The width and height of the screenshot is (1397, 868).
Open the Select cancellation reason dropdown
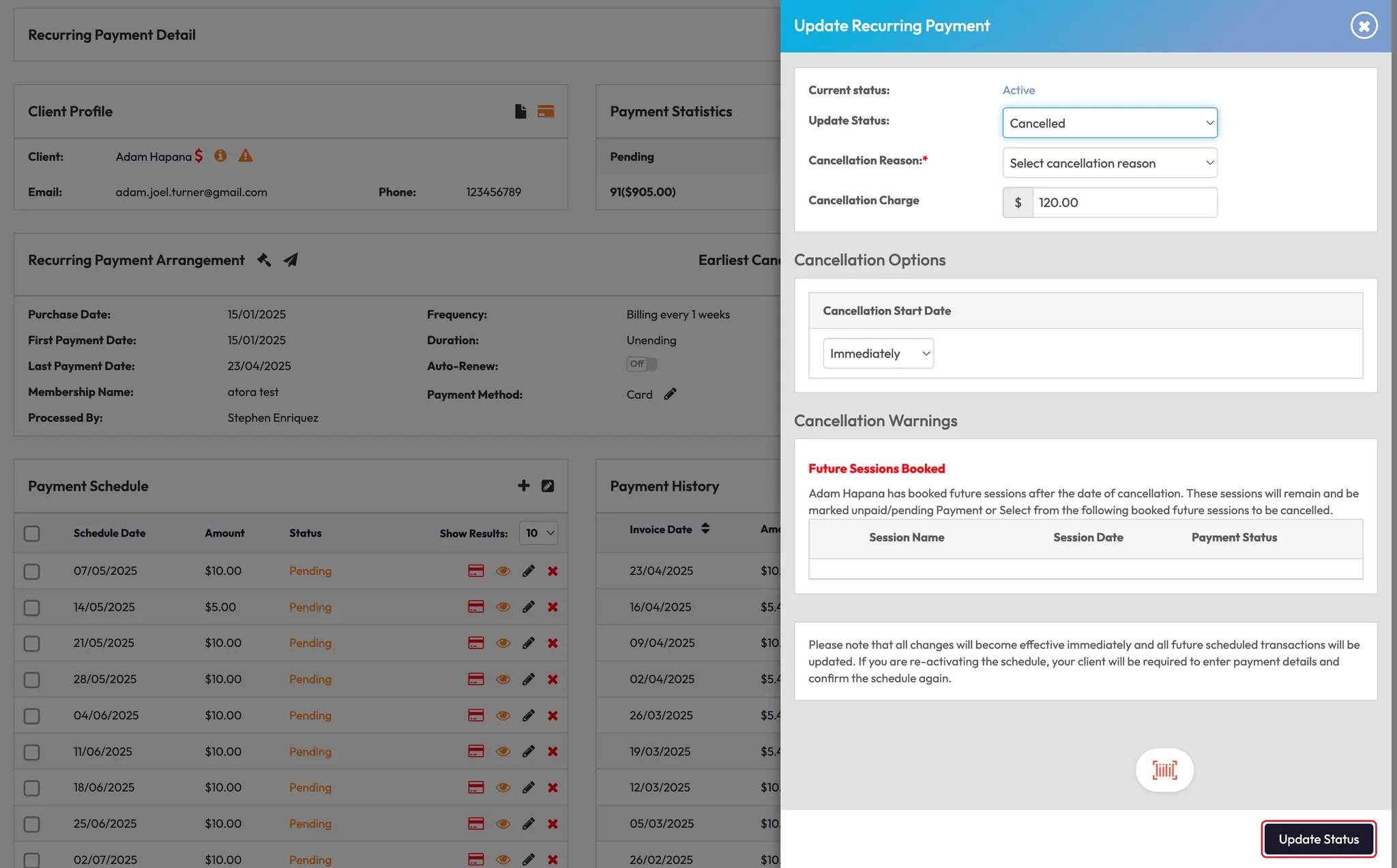click(x=1109, y=163)
